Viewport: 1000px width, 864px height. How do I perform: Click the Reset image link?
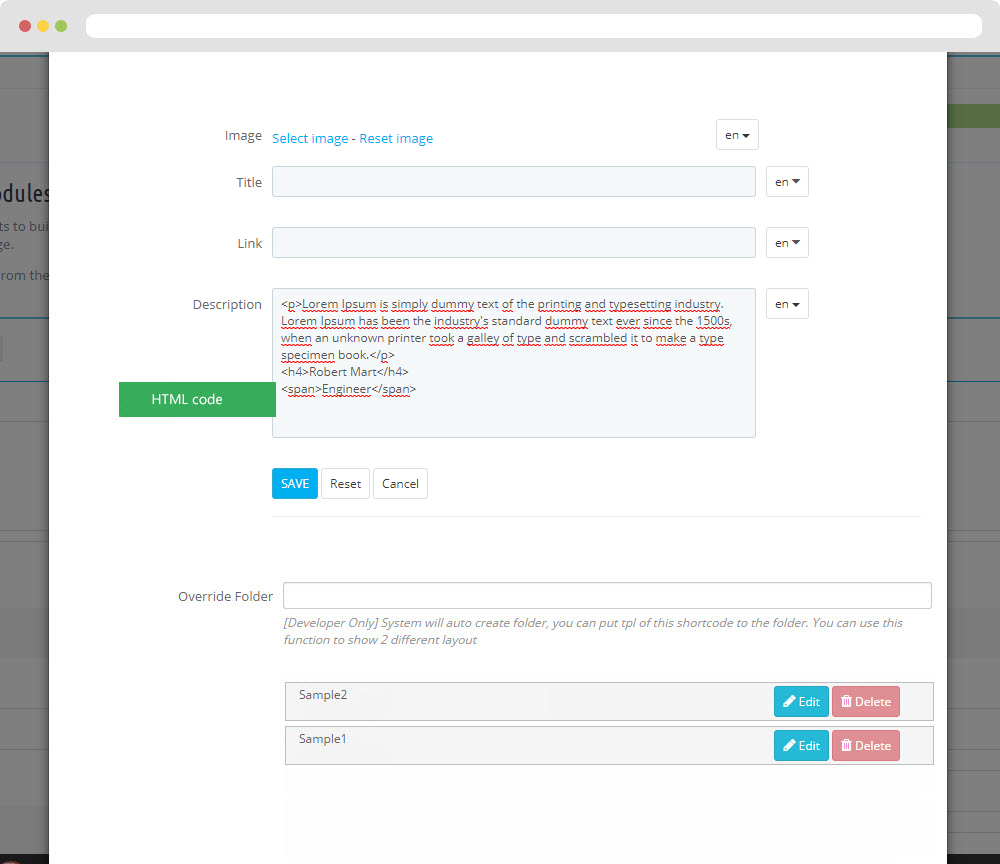coord(396,139)
